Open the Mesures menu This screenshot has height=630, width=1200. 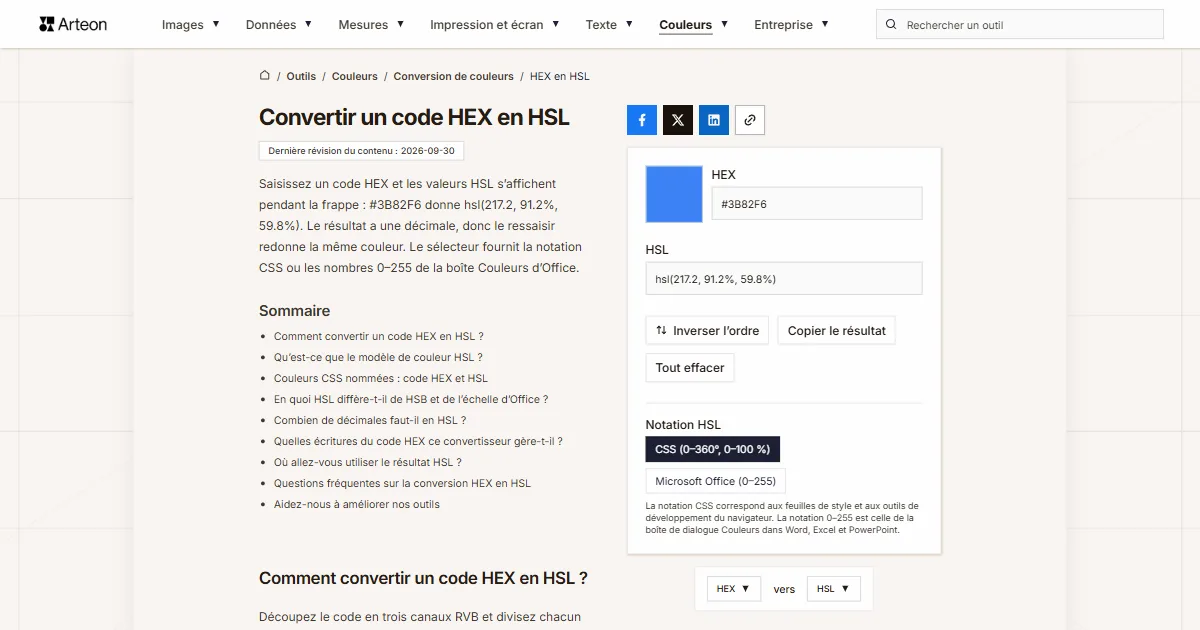[371, 24]
